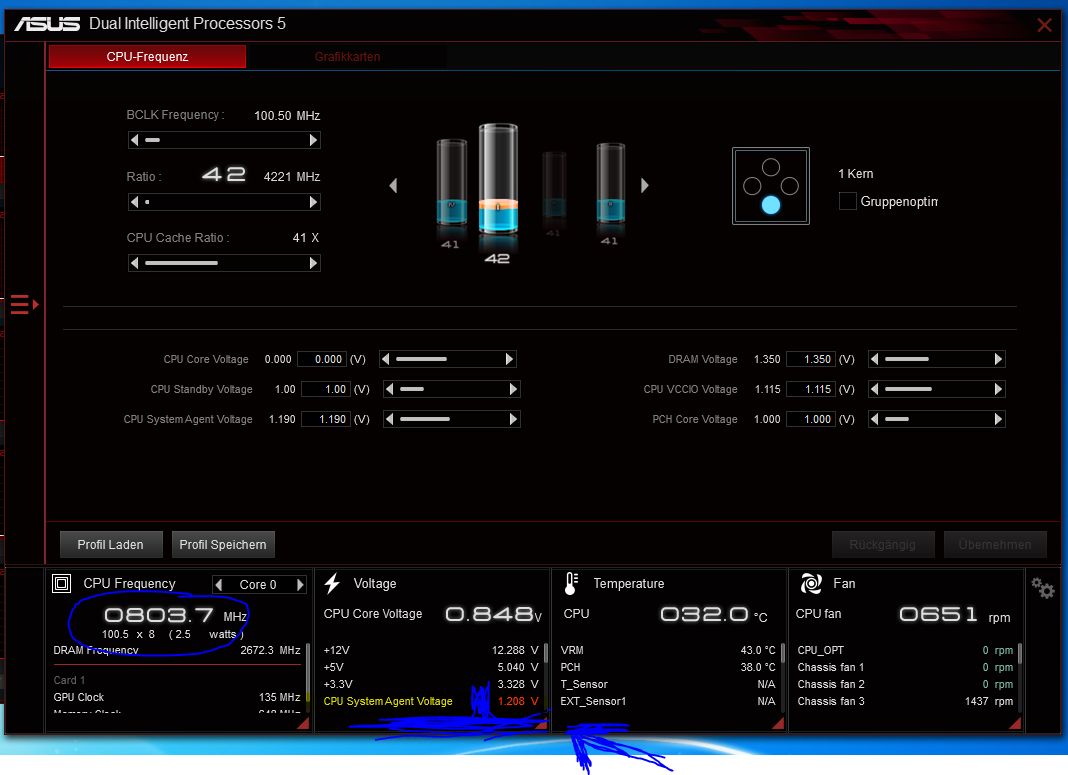Image resolution: width=1068 pixels, height=775 pixels.
Task: Click the Temperature panel scrollbar
Action: click(782, 655)
